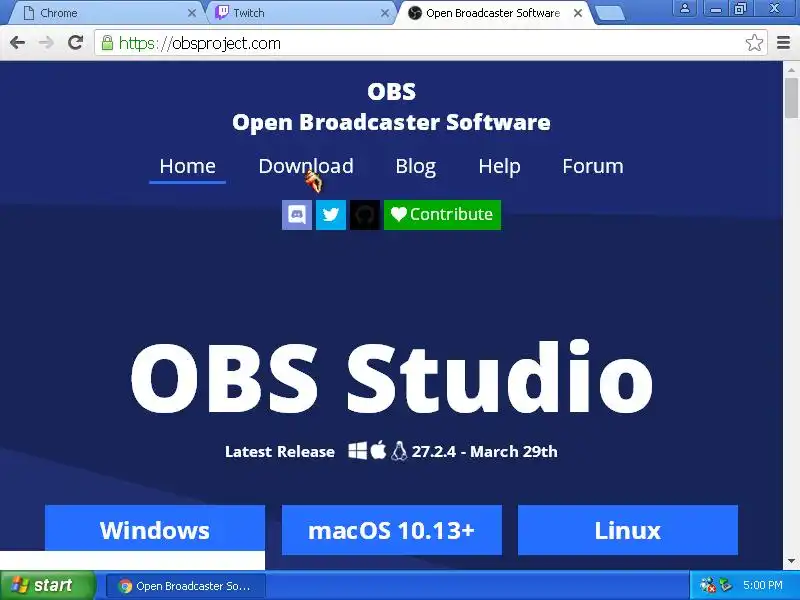Click the green padlock security icon
This screenshot has height=600, width=800.
107,43
